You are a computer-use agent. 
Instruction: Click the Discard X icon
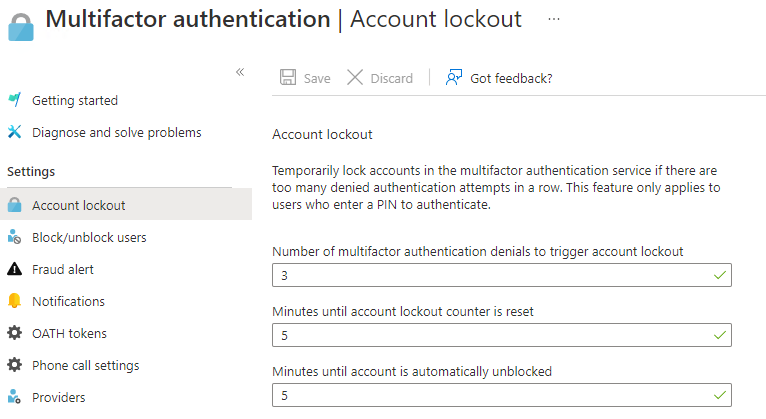tap(355, 77)
